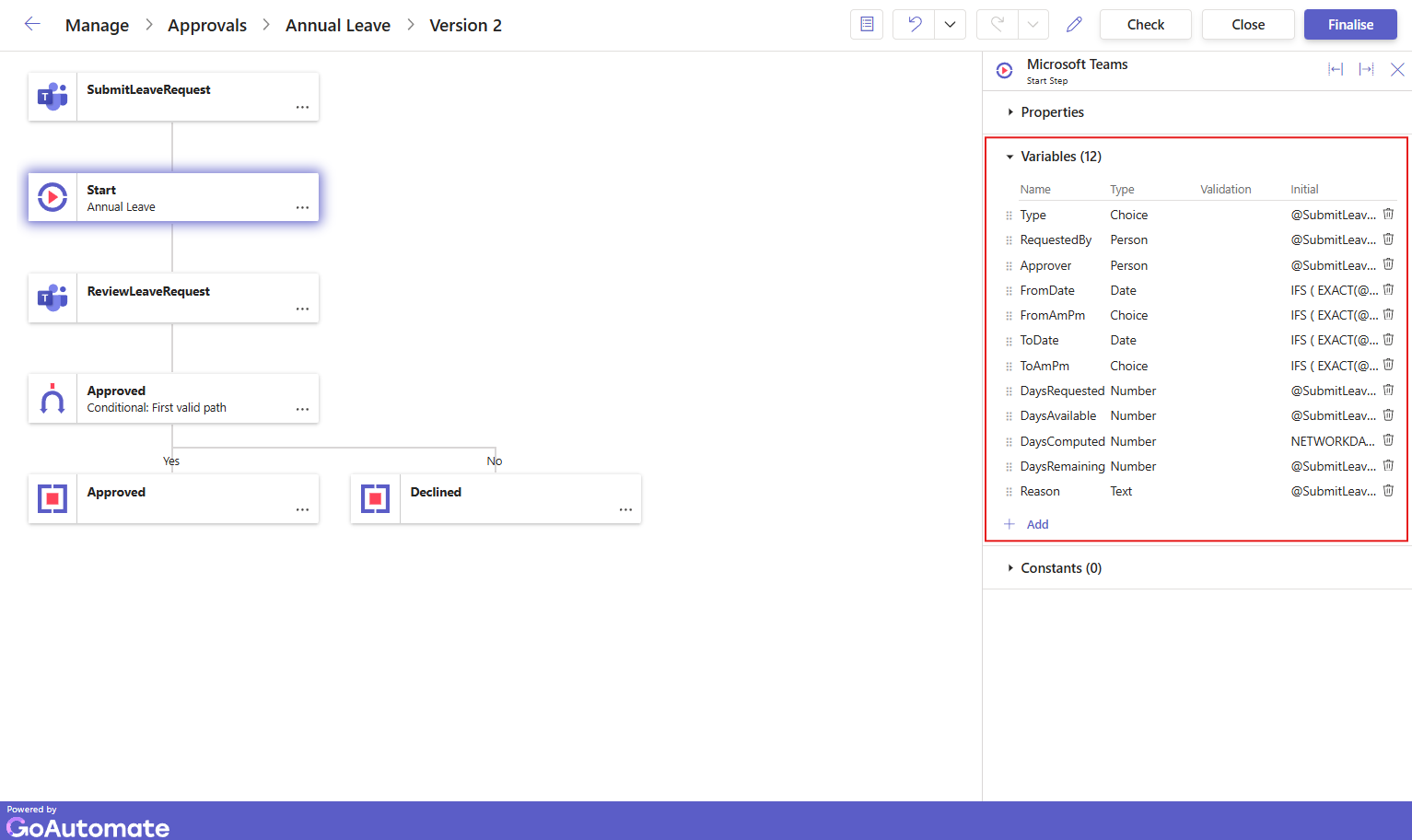Click the undo icon in toolbar

[914, 25]
